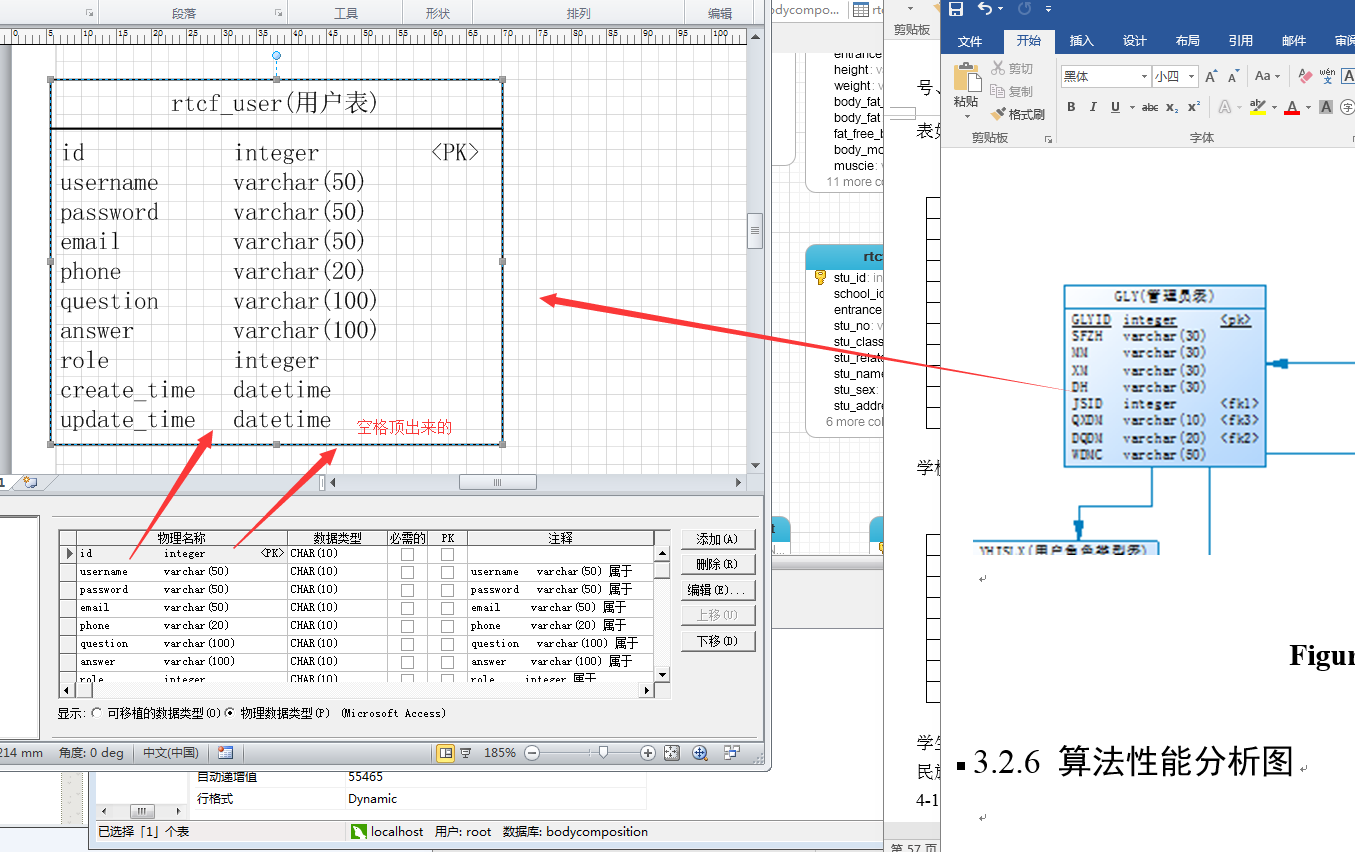The width and height of the screenshot is (1355, 852).
Task: Expand paste options arrow under 粘贴
Action: (966, 116)
